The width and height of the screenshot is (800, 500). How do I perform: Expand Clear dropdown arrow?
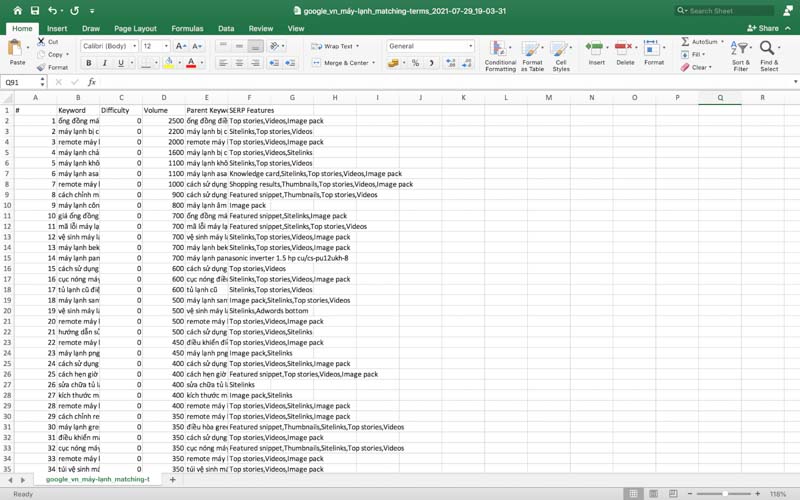click(710, 67)
